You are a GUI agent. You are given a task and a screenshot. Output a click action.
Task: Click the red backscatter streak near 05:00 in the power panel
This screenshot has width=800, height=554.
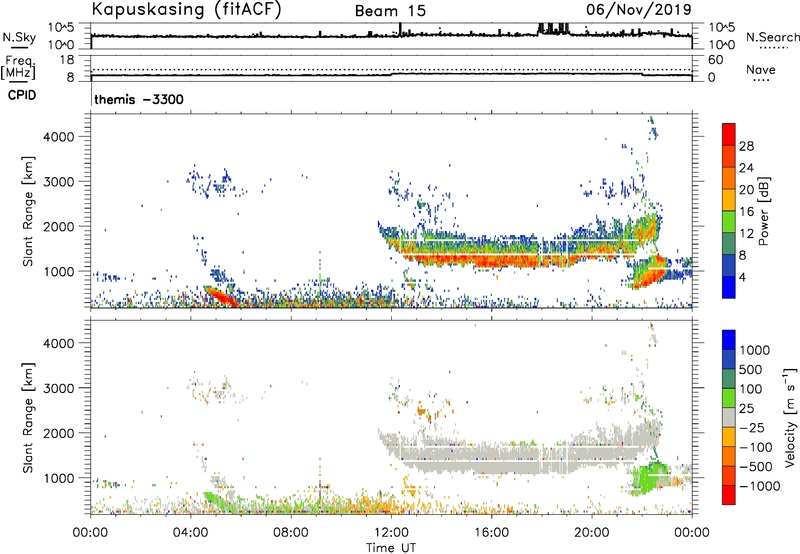tap(221, 296)
